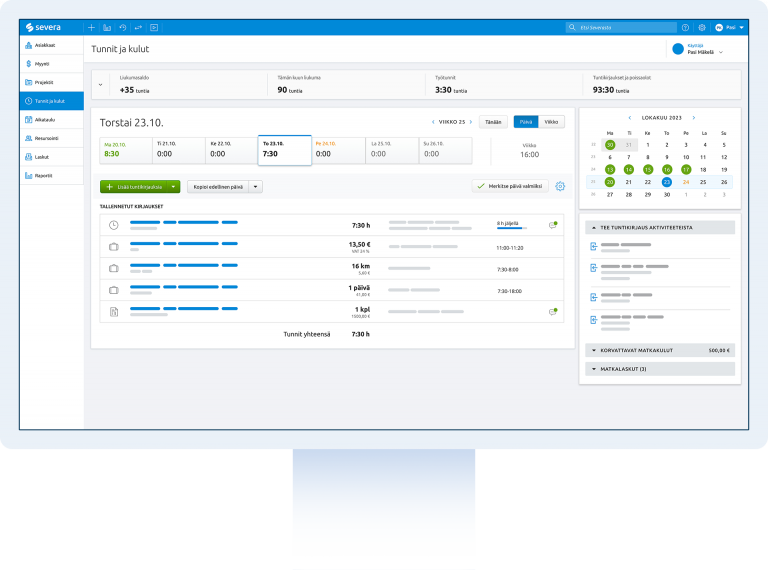
Task: Click the document icon on the 1 kpl entry
Action: pyautogui.click(x=113, y=312)
